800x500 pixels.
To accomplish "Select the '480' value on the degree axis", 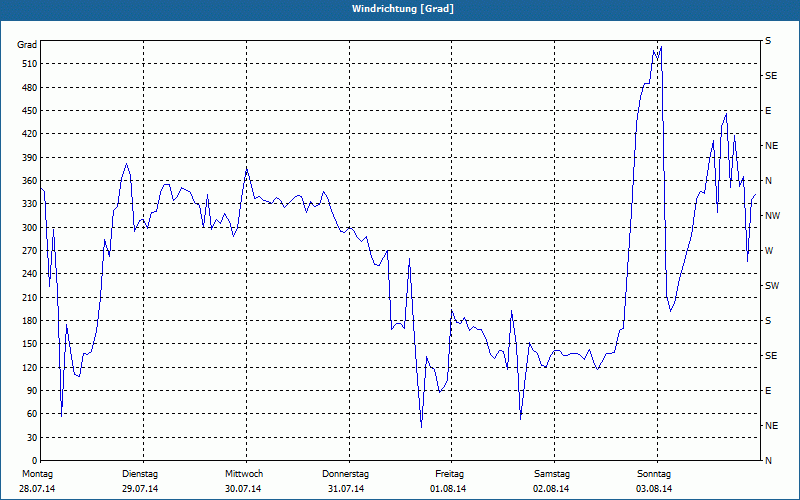I will (30, 87).
